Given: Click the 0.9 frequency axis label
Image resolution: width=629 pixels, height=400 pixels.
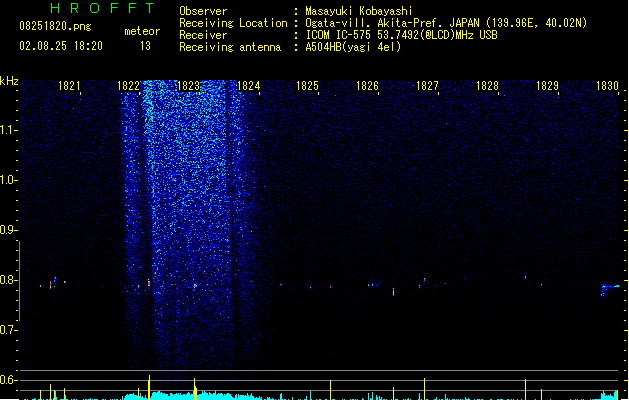Looking at the screenshot, I should tap(8, 230).
